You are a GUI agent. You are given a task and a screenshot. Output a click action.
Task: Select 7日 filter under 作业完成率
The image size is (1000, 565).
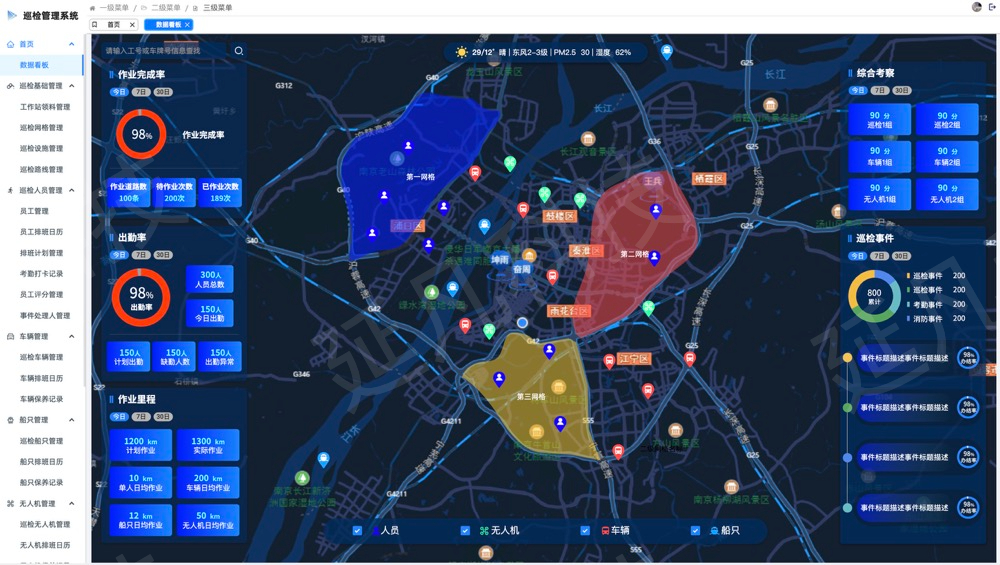141,92
